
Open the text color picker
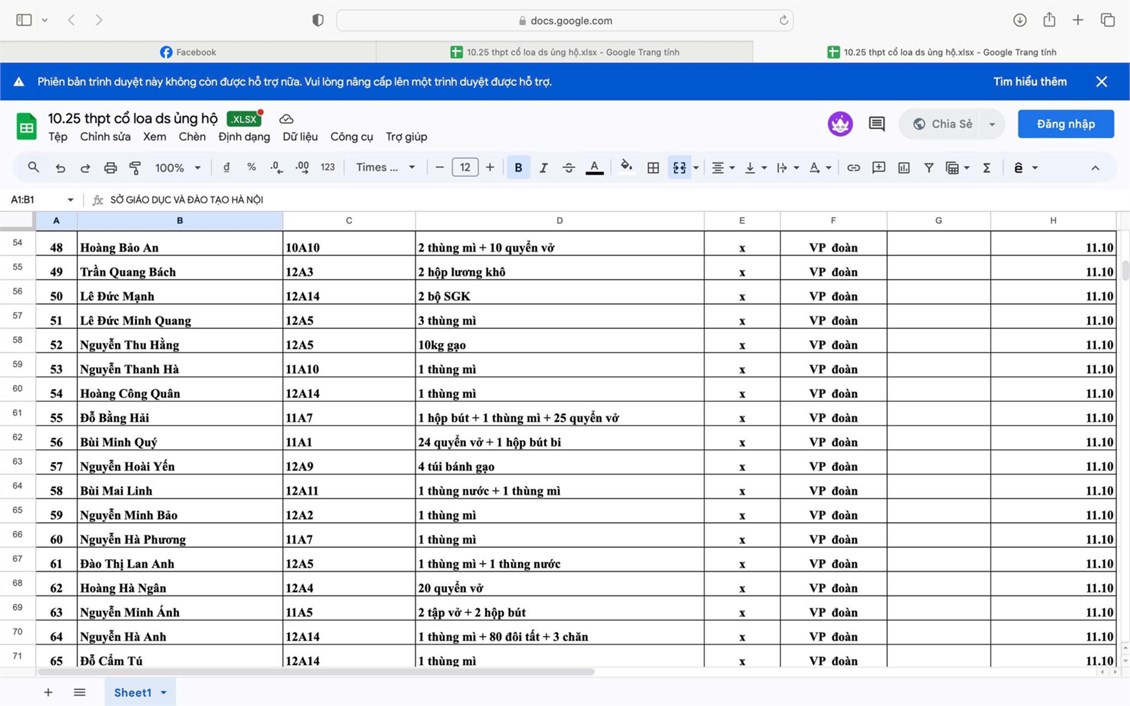pyautogui.click(x=594, y=168)
